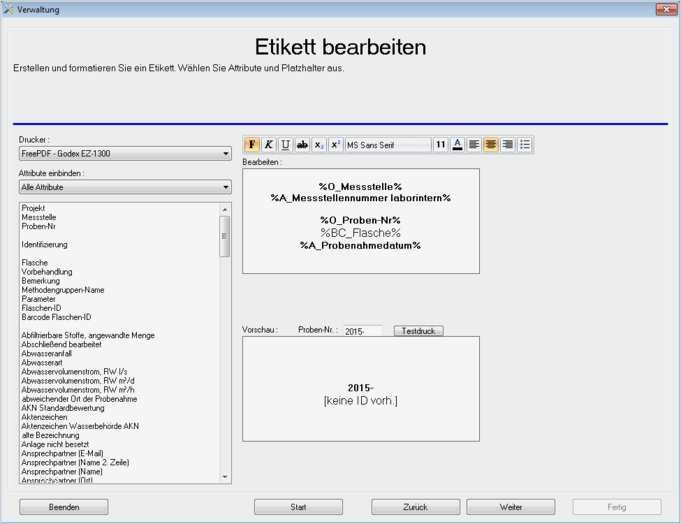The height and width of the screenshot is (524, 681).
Task: Select 'Abschließend bearbeitet' attribute
Action: [62, 345]
